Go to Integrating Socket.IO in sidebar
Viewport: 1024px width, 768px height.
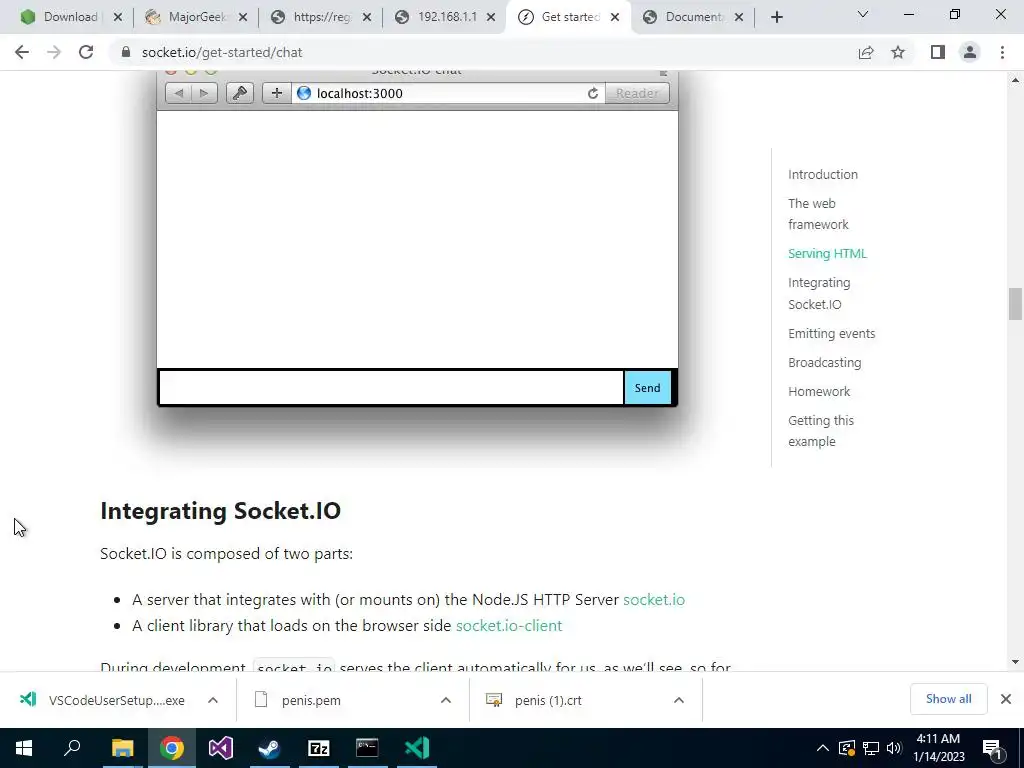pyautogui.click(x=819, y=293)
